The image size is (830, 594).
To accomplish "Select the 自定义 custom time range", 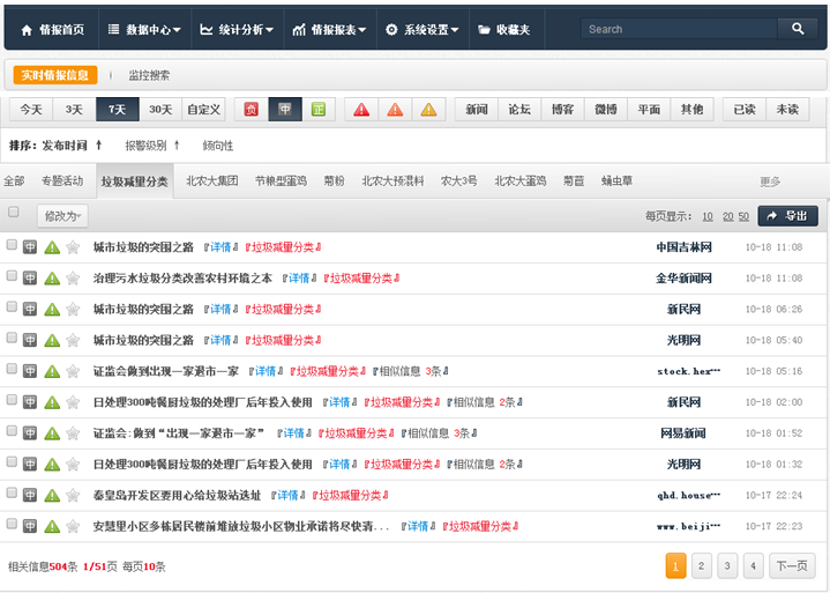I will pos(204,110).
